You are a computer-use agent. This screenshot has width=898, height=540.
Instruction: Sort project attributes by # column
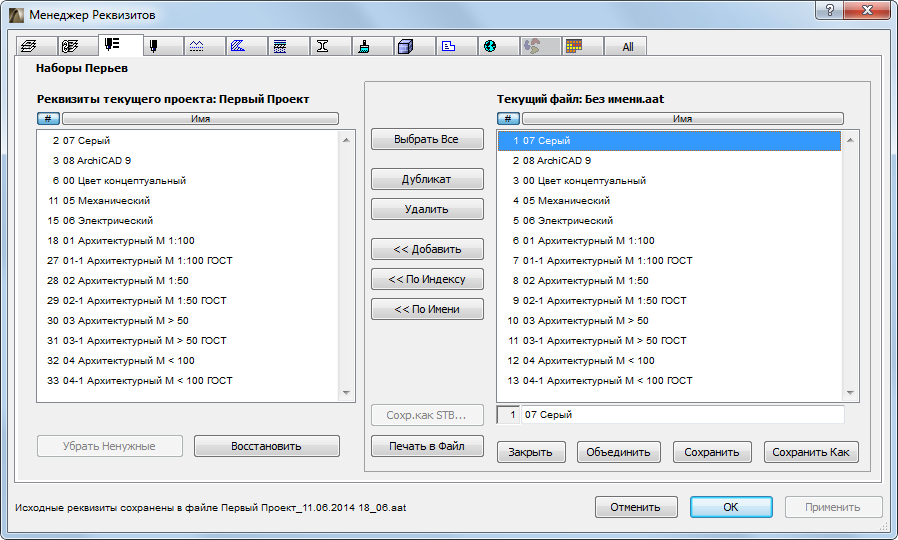[x=48, y=119]
